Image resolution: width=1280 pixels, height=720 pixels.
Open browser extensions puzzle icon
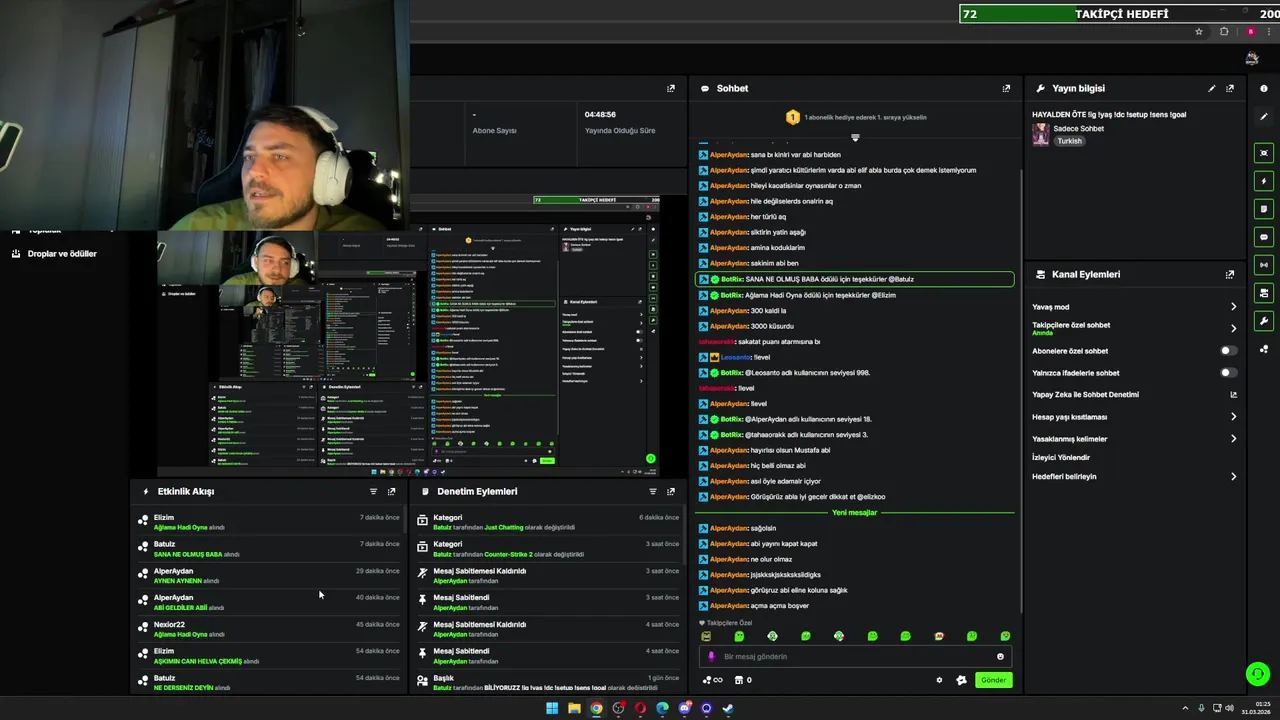[1224, 32]
